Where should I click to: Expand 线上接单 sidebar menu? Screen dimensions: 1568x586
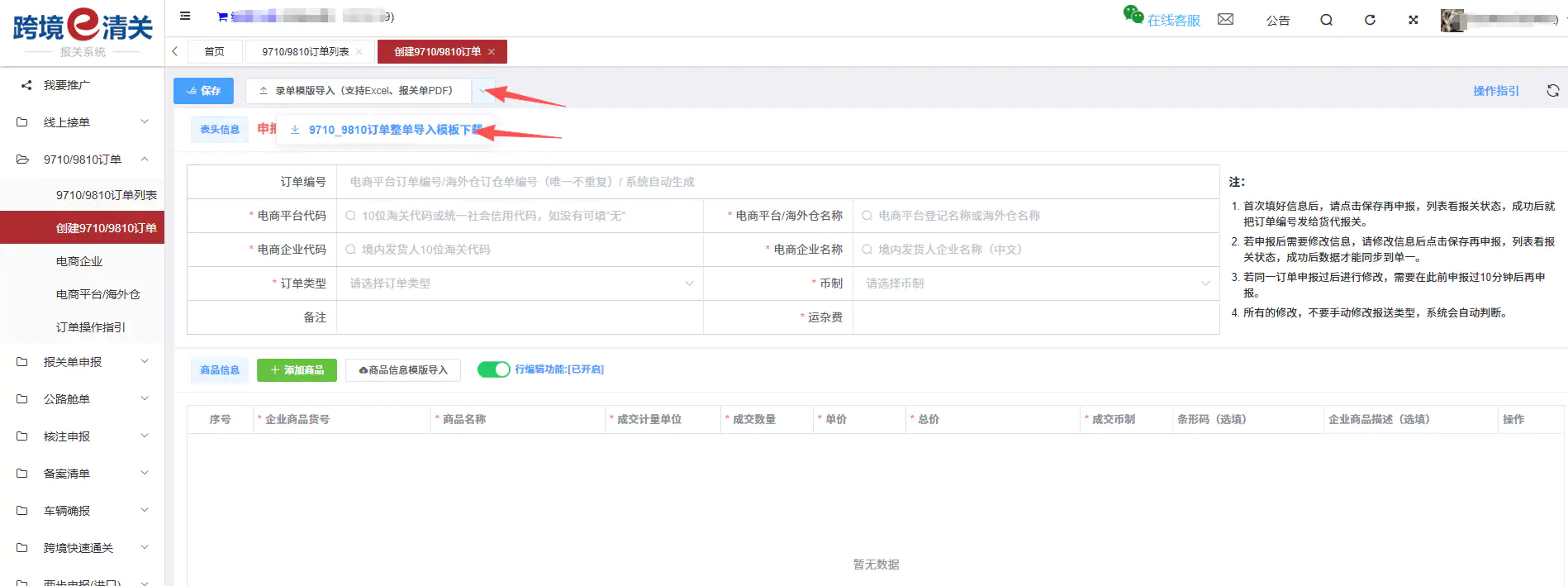pyautogui.click(x=83, y=122)
